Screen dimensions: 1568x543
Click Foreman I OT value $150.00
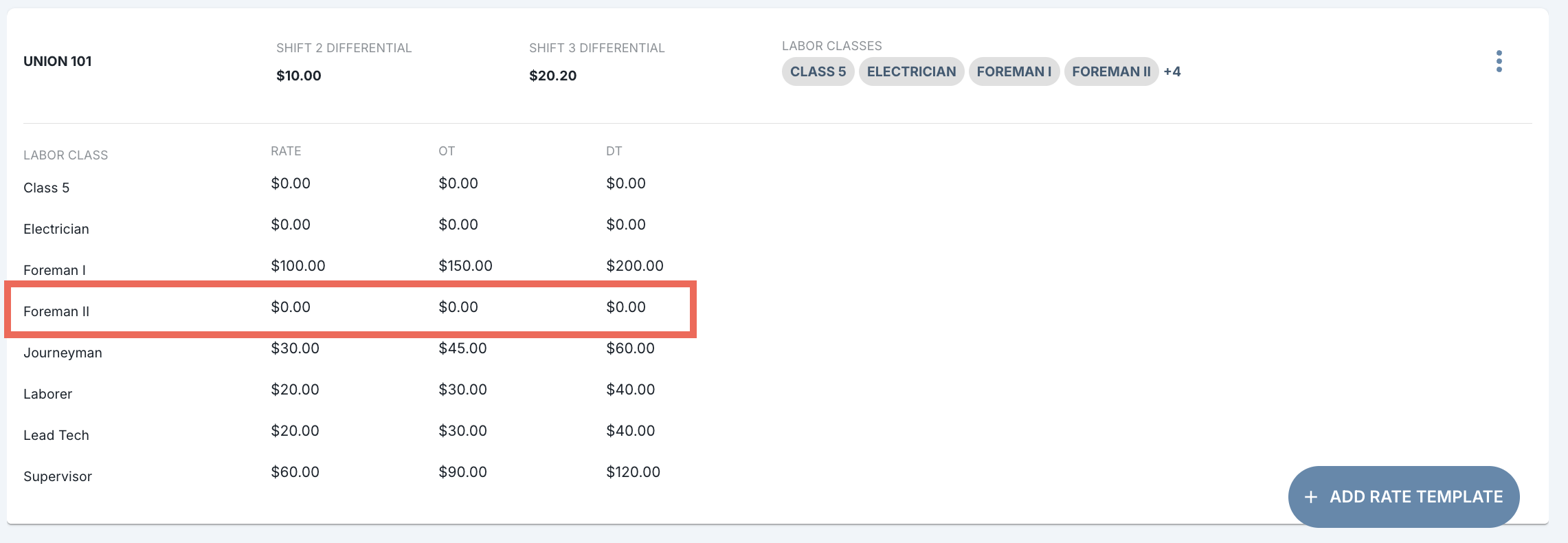tap(465, 266)
